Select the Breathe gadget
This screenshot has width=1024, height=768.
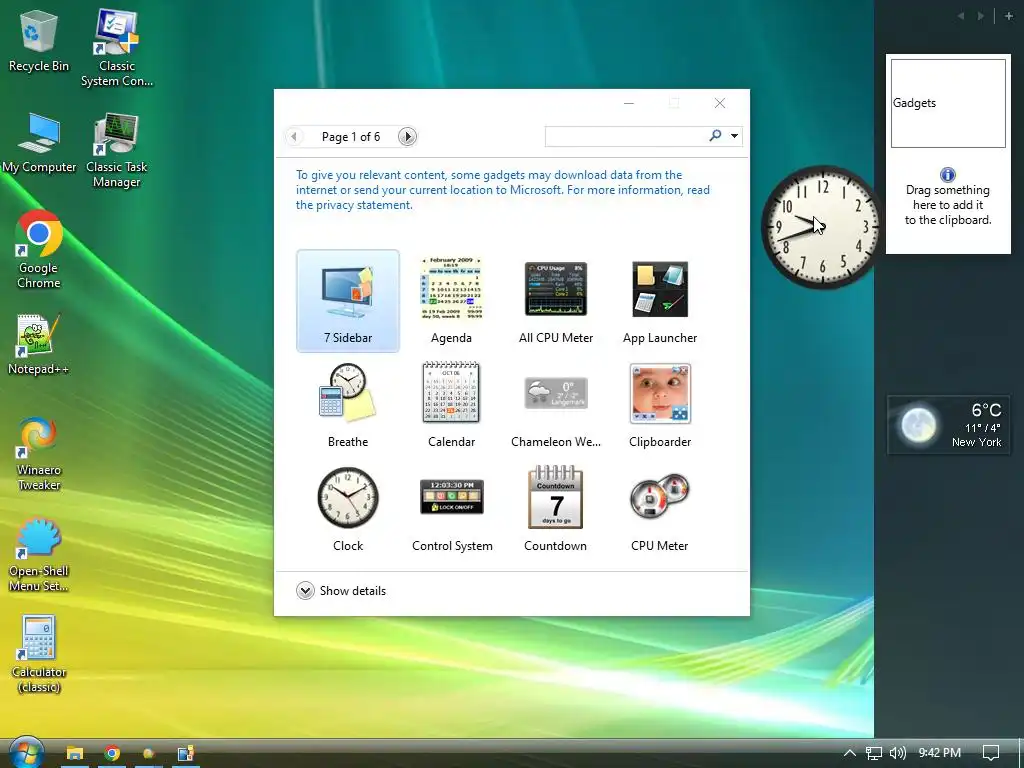coord(347,405)
